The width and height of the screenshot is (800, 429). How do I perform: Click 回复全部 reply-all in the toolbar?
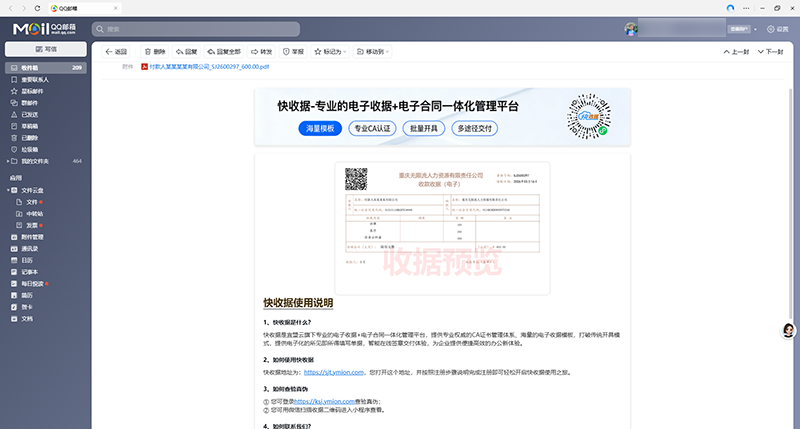click(x=225, y=51)
